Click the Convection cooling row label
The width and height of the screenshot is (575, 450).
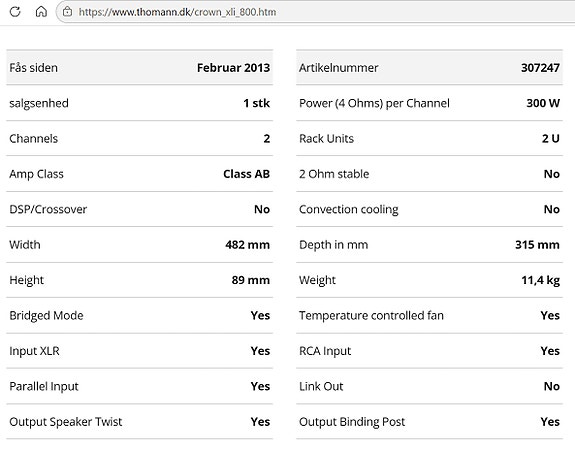(x=348, y=209)
